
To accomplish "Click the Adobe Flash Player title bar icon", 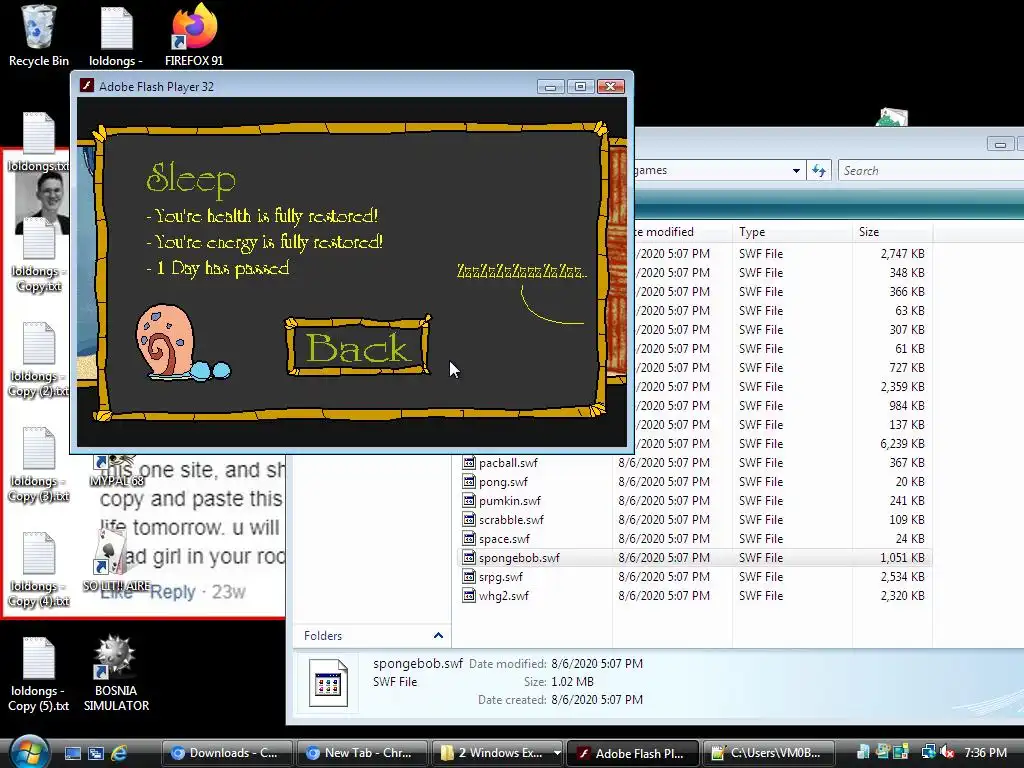I will click(86, 86).
